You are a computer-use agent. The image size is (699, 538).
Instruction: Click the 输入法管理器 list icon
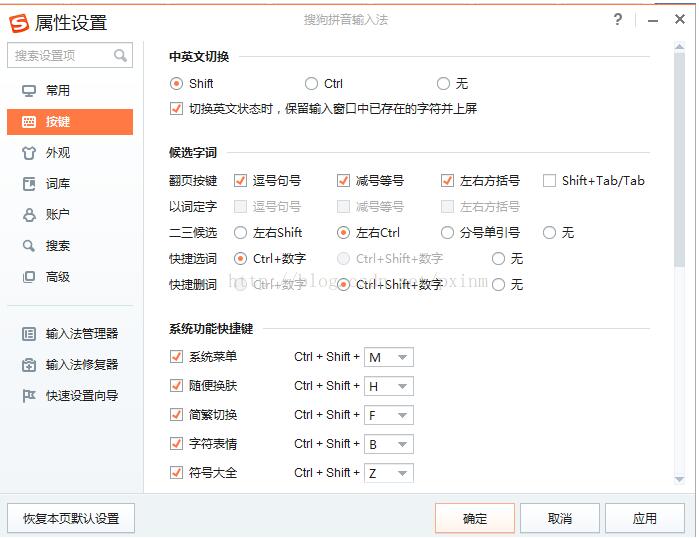coord(29,333)
